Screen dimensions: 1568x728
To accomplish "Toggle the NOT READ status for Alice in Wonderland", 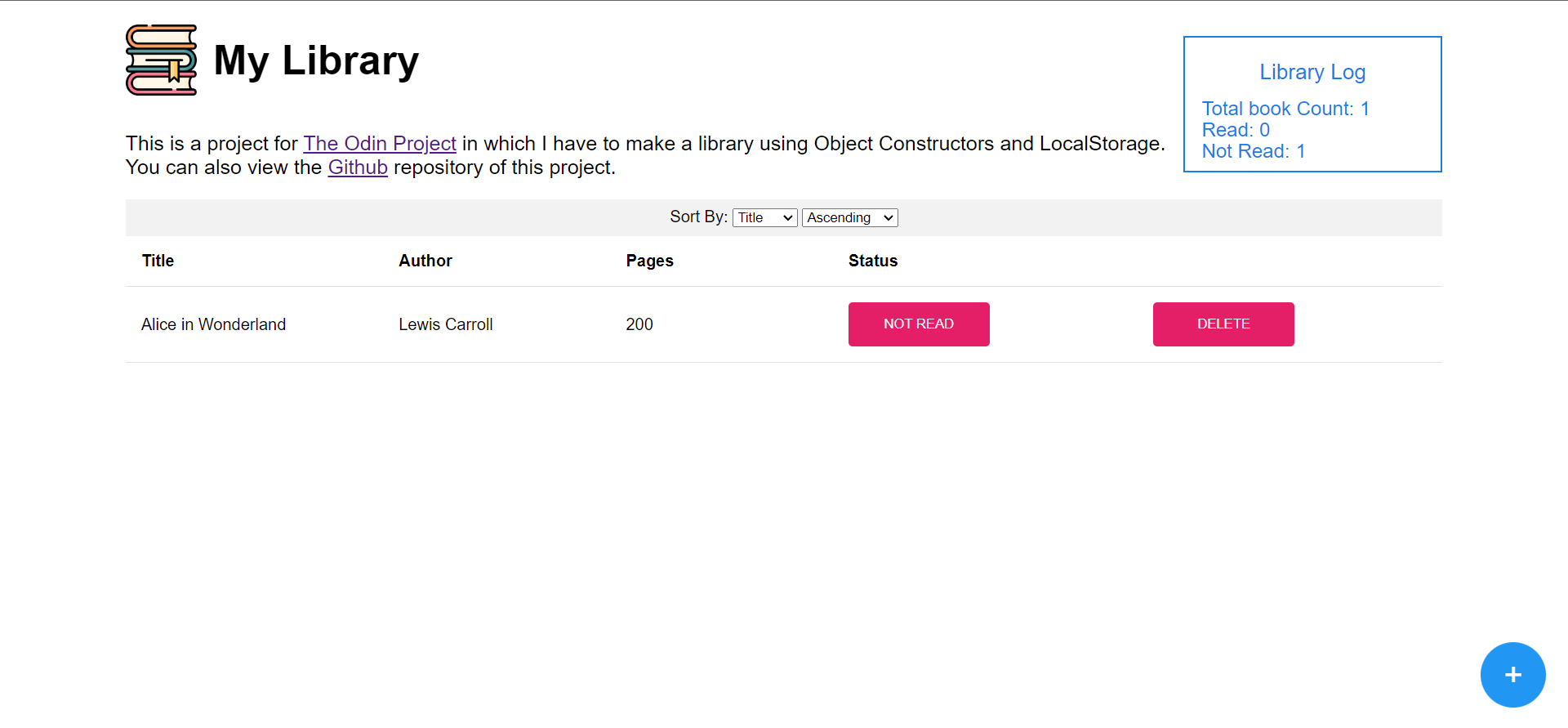I will point(919,324).
